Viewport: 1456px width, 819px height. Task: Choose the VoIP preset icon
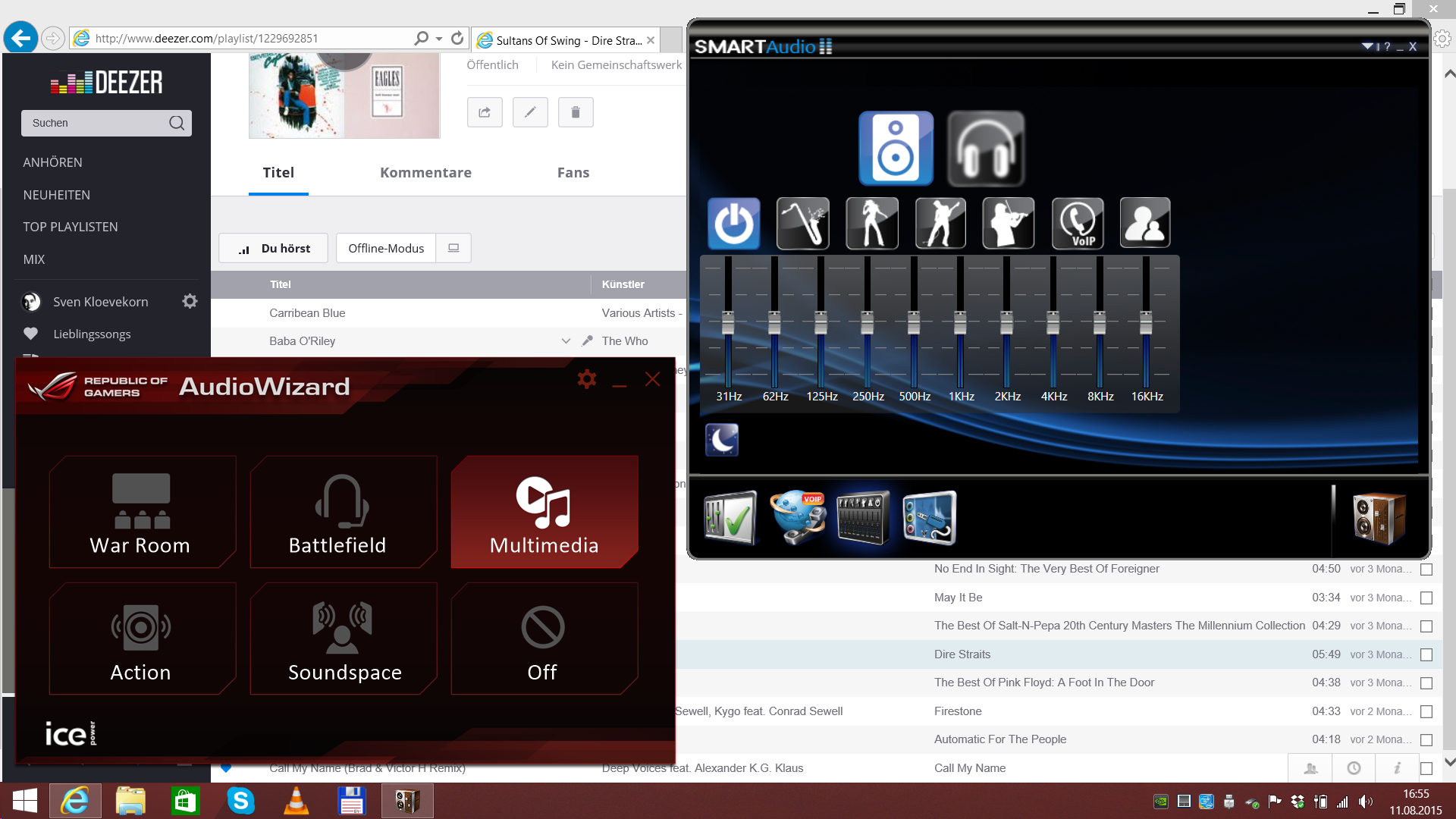click(x=1078, y=224)
